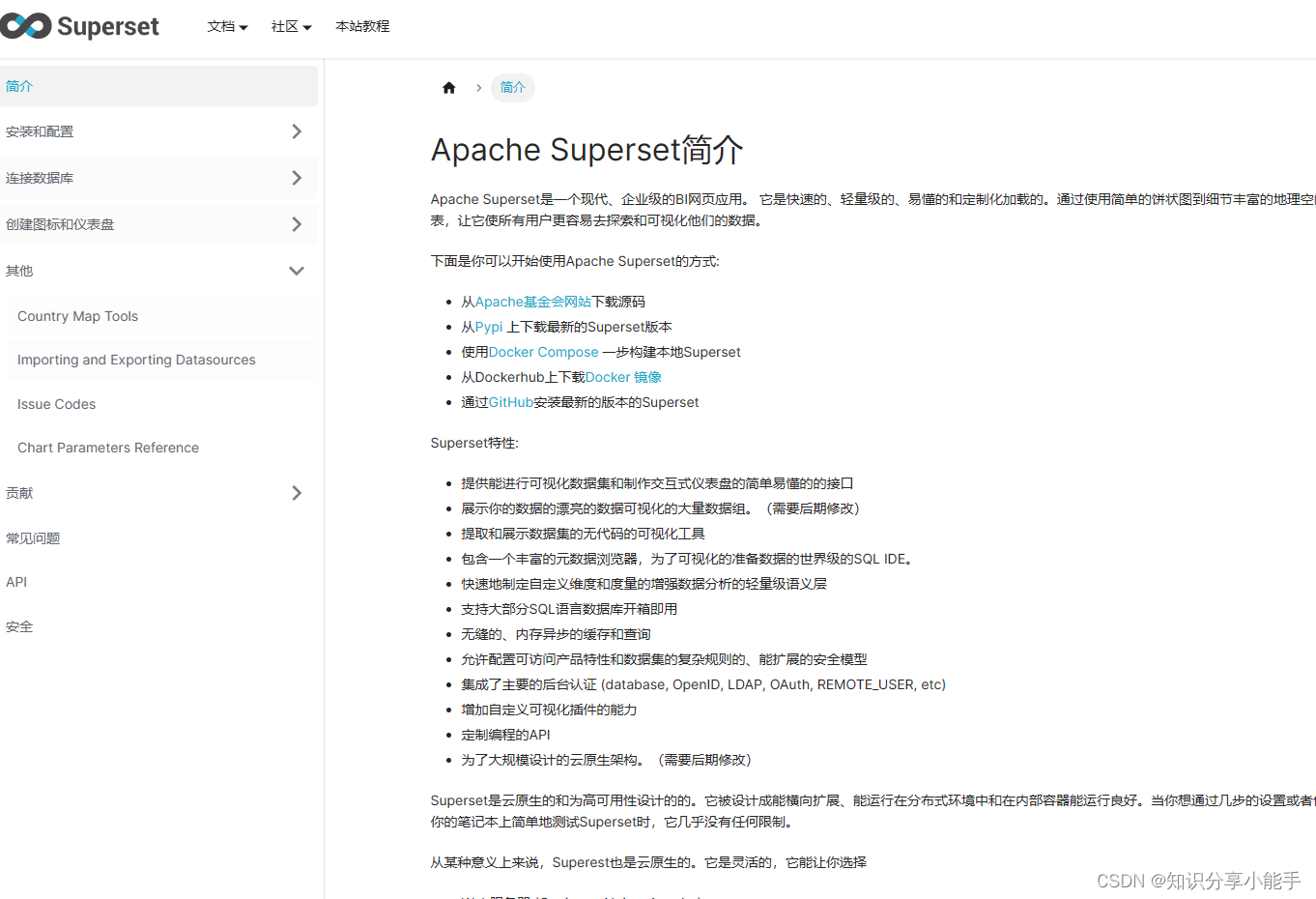This screenshot has width=1316, height=899.
Task: Open the 社区 dropdown menu
Action: coord(290,26)
